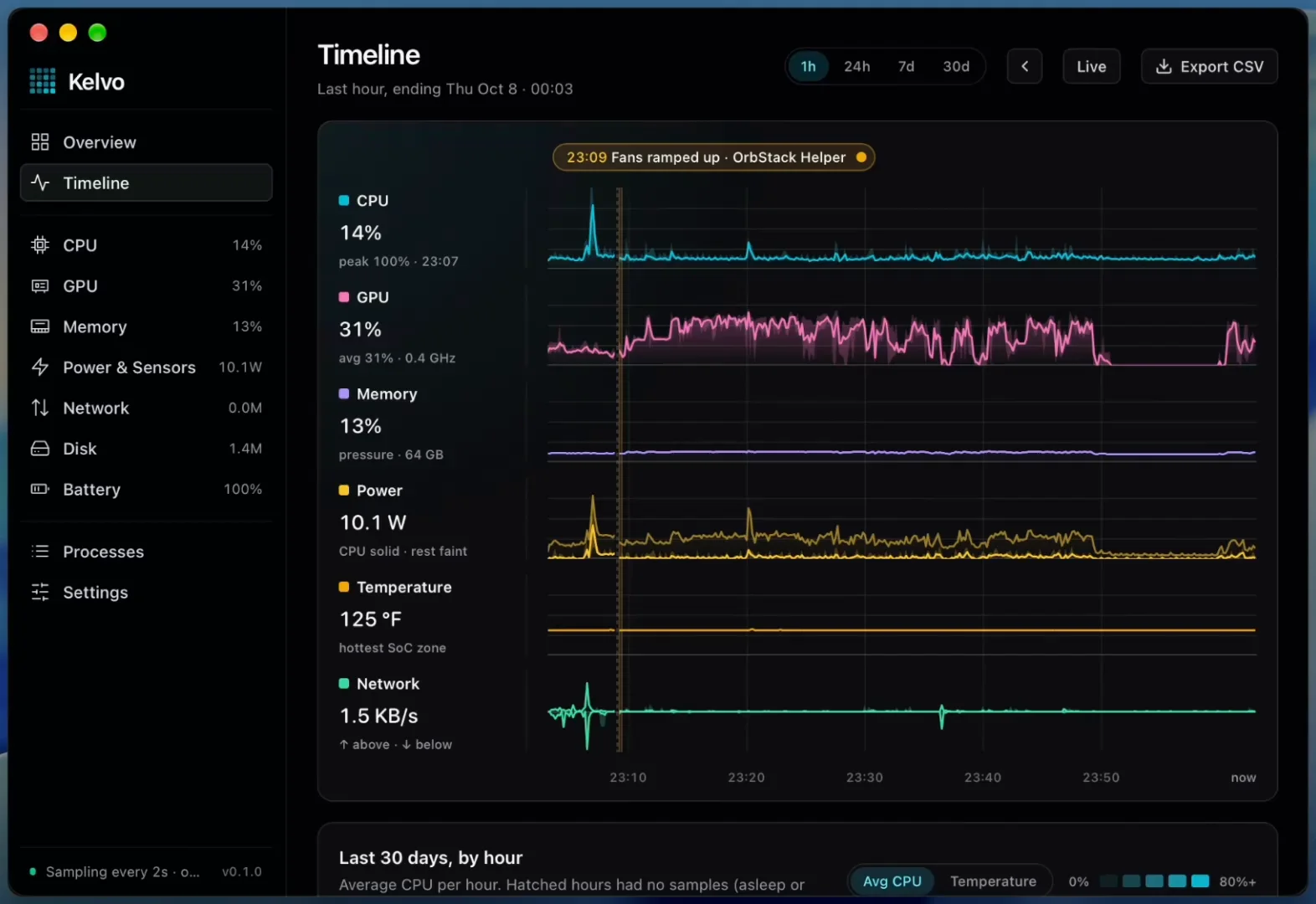Click the yellow Power series color swatch

click(x=343, y=491)
